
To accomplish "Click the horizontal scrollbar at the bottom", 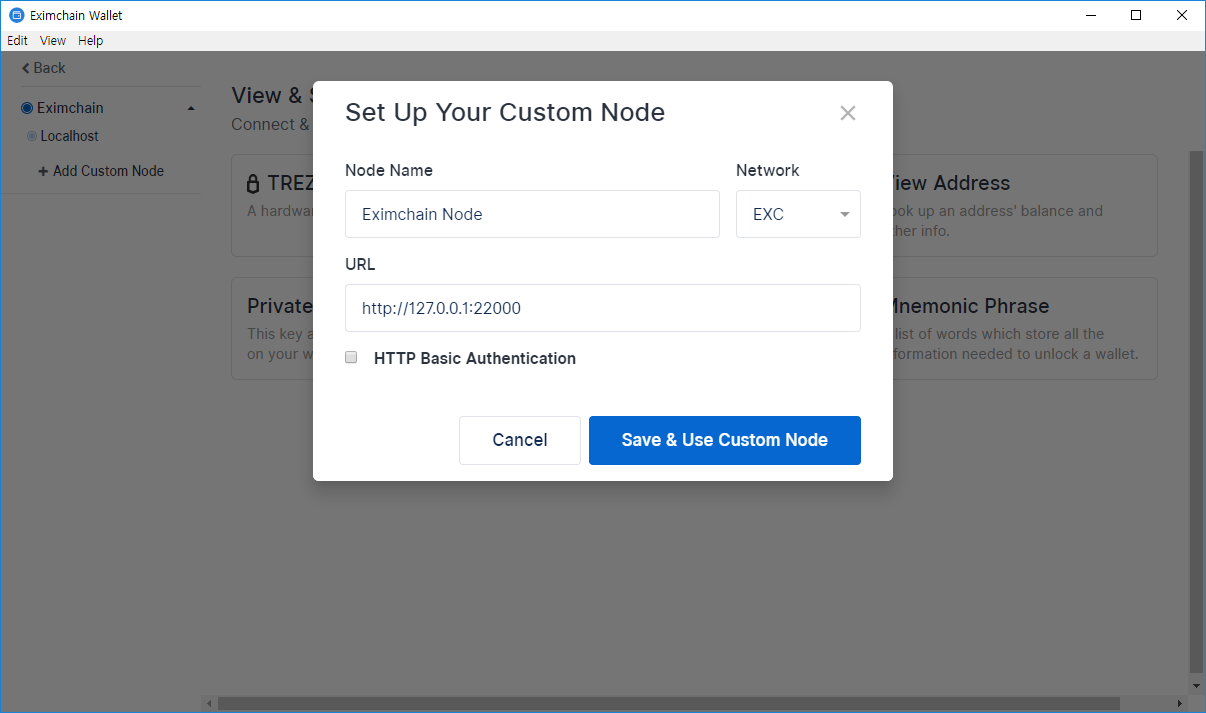I will click(x=668, y=704).
